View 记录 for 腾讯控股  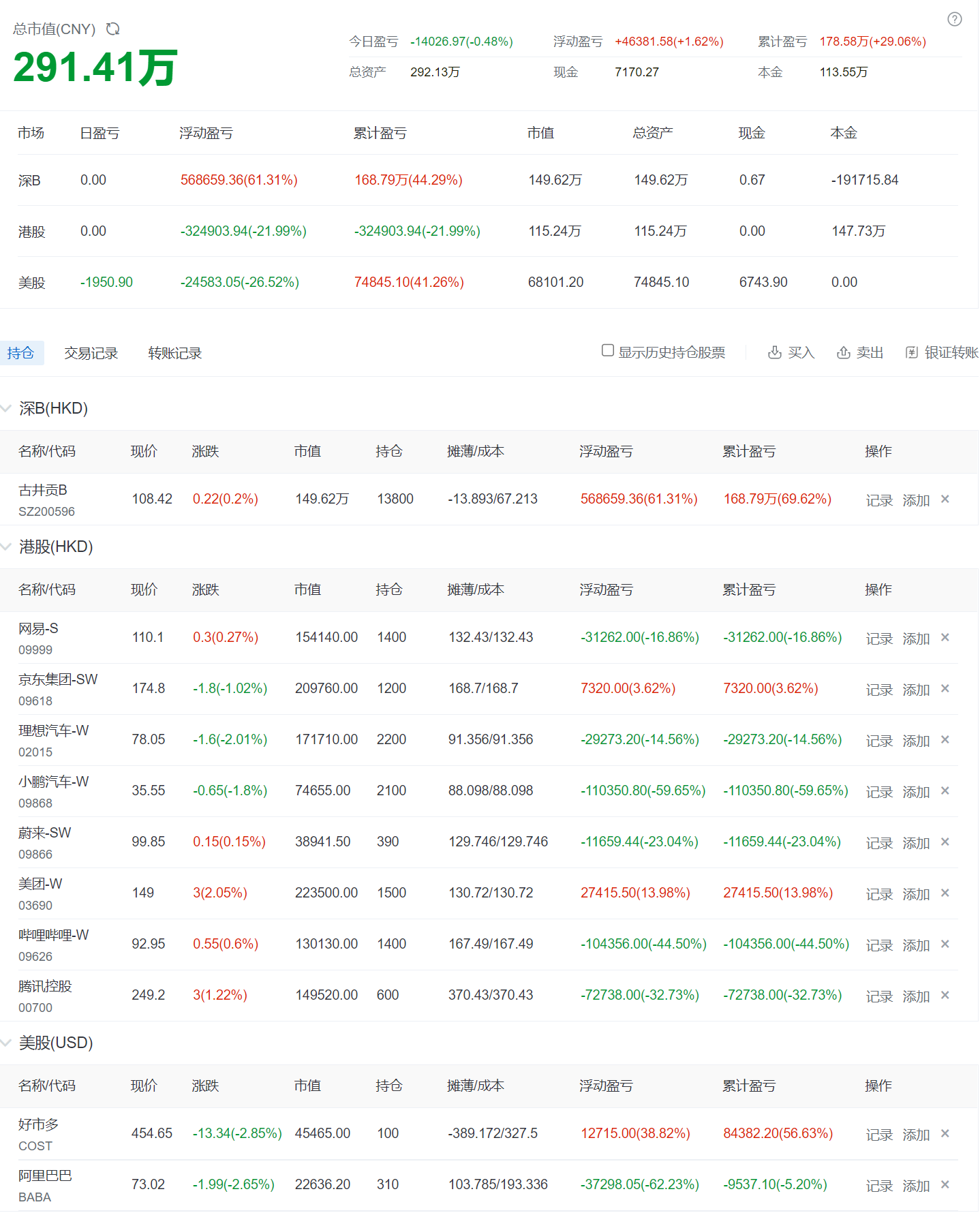(879, 996)
